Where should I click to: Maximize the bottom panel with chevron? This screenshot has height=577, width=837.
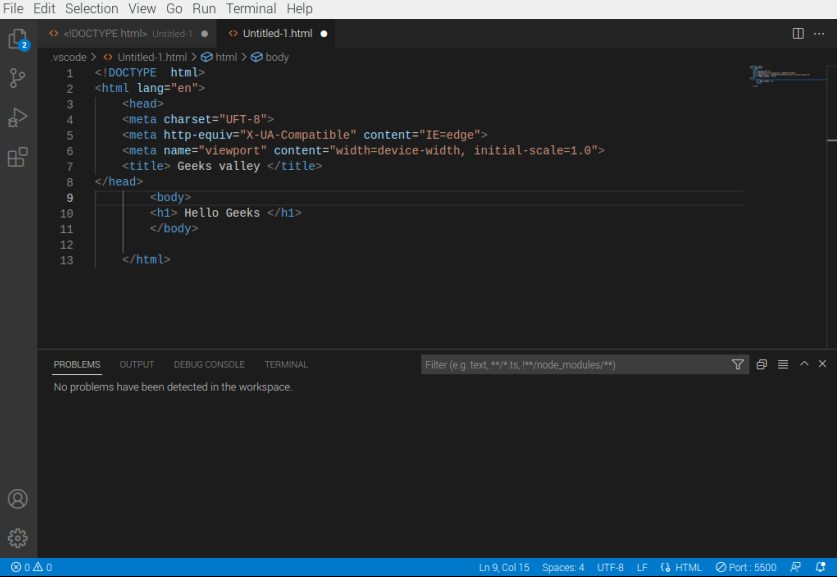click(x=804, y=365)
